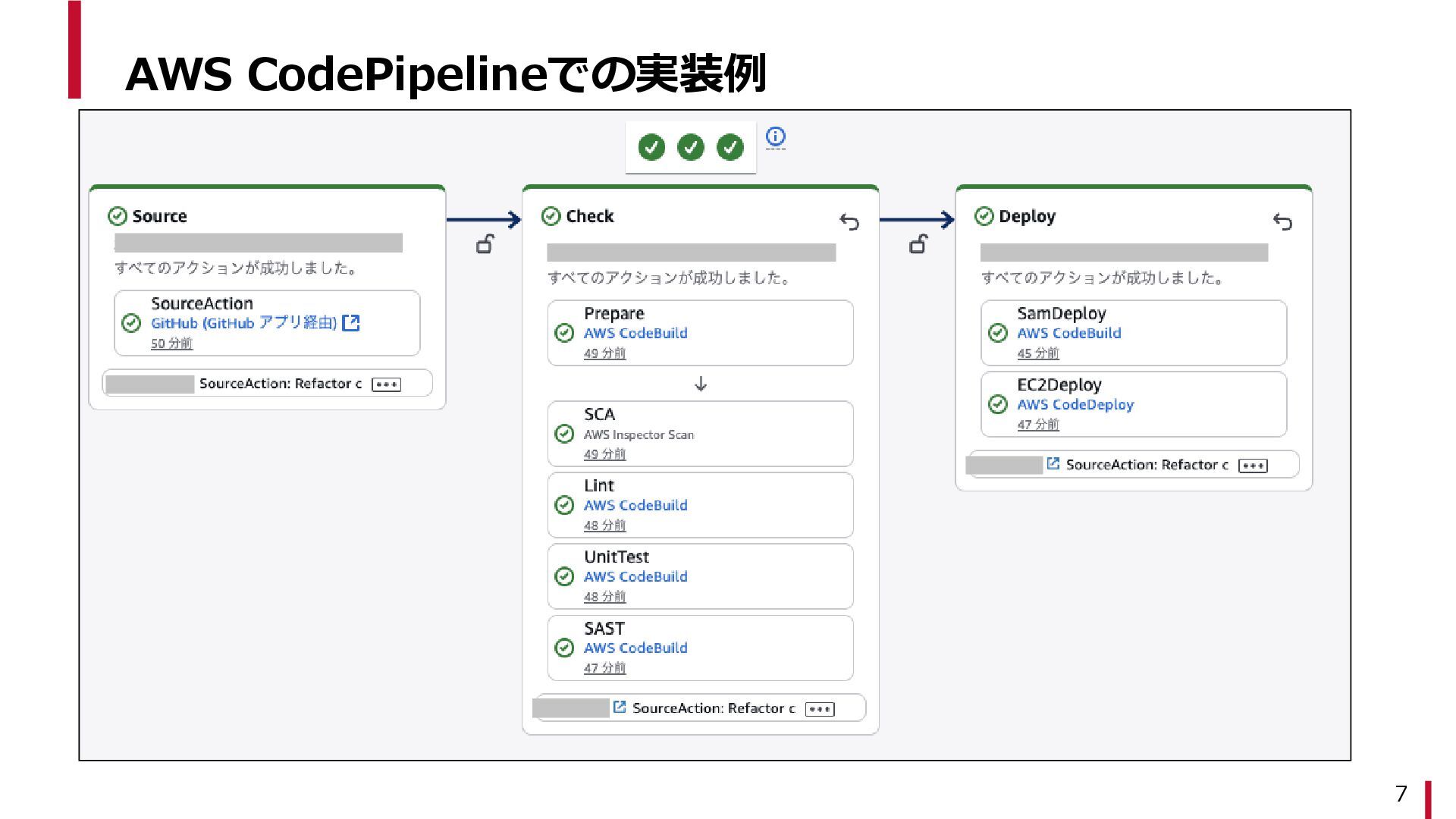
Task: Open the GitHub (GitHub アプリ経由) link
Action: [x=243, y=323]
